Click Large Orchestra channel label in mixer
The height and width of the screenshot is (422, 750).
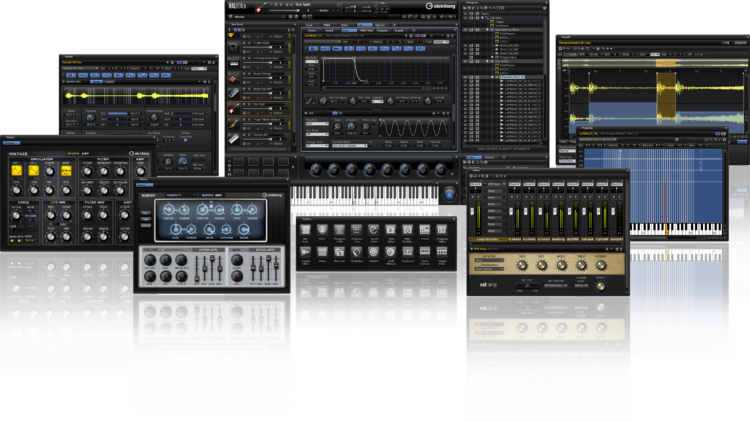coord(486,239)
